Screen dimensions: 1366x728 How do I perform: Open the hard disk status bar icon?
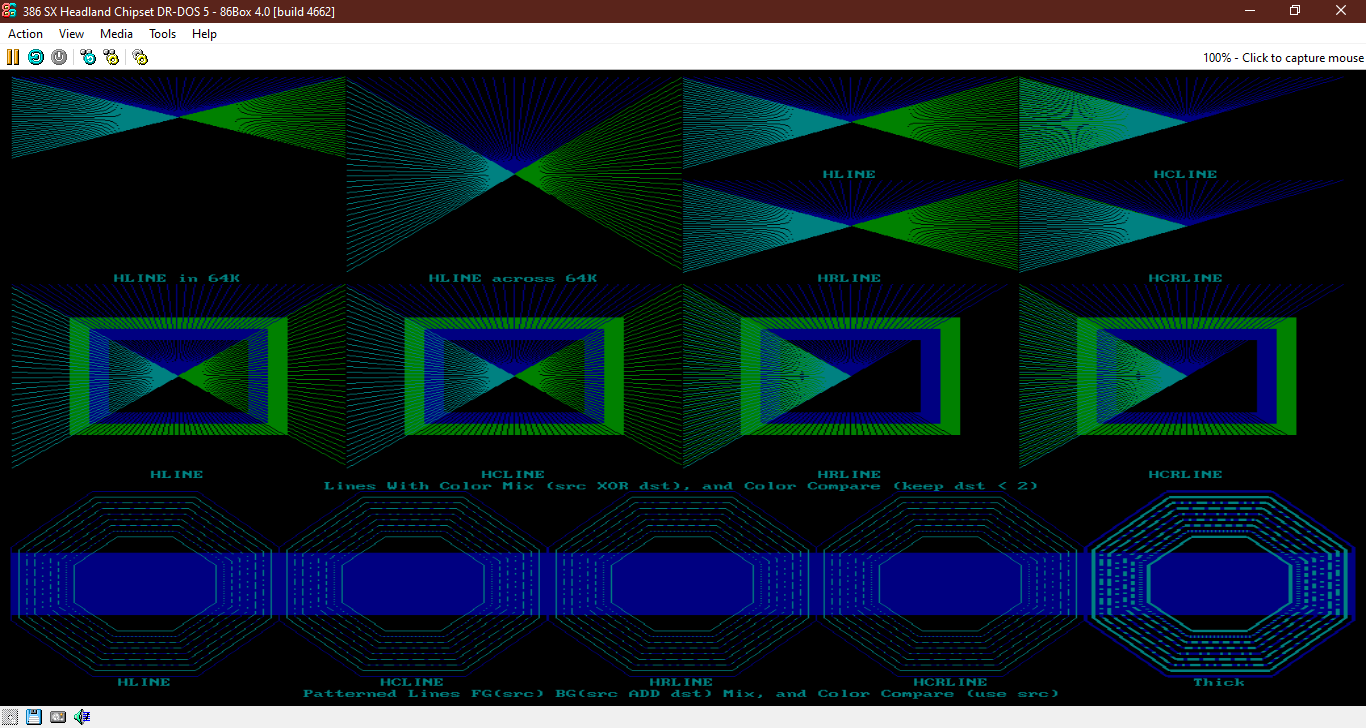[x=58, y=716]
